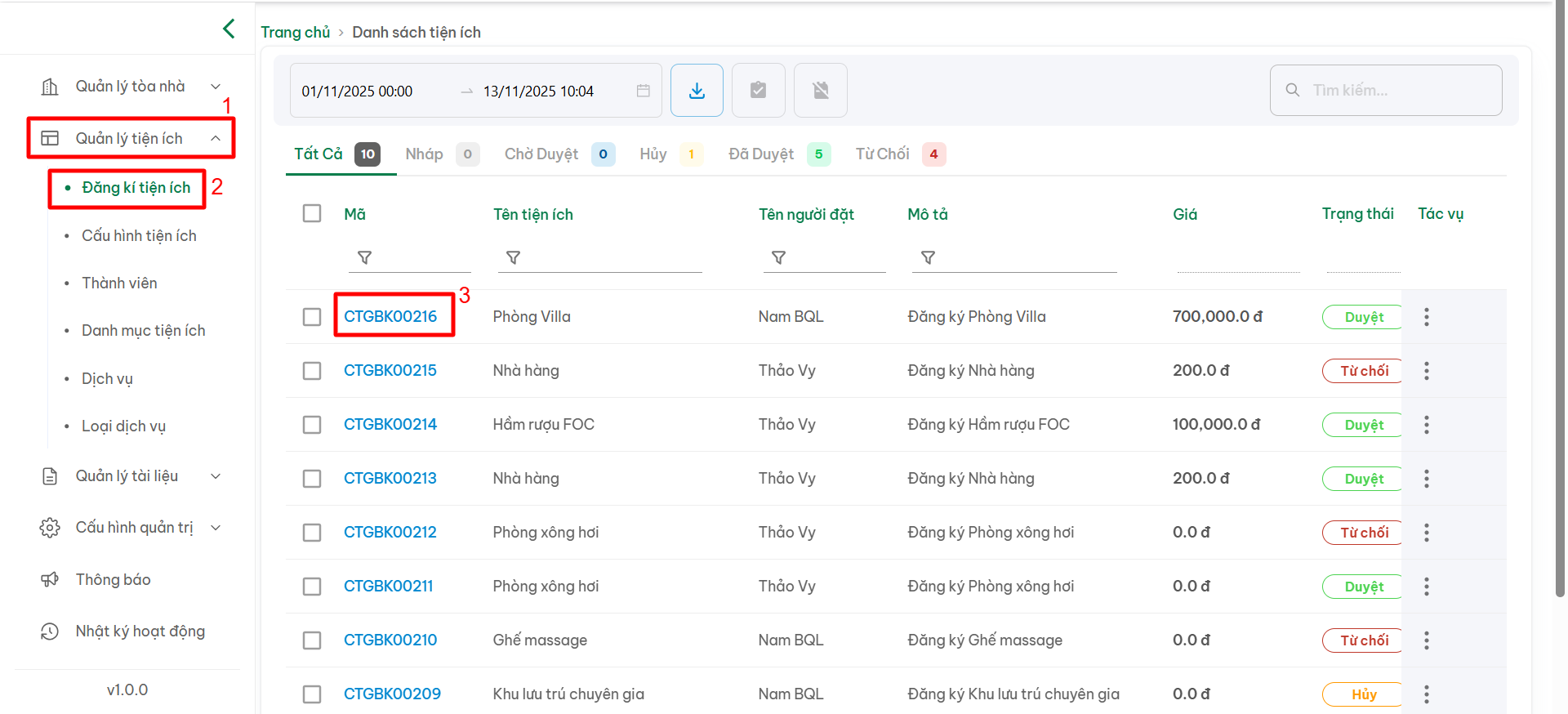Screen dimensions: 1568x714
Task: Click the reject crossed-out clipboard icon
Action: pos(820,91)
